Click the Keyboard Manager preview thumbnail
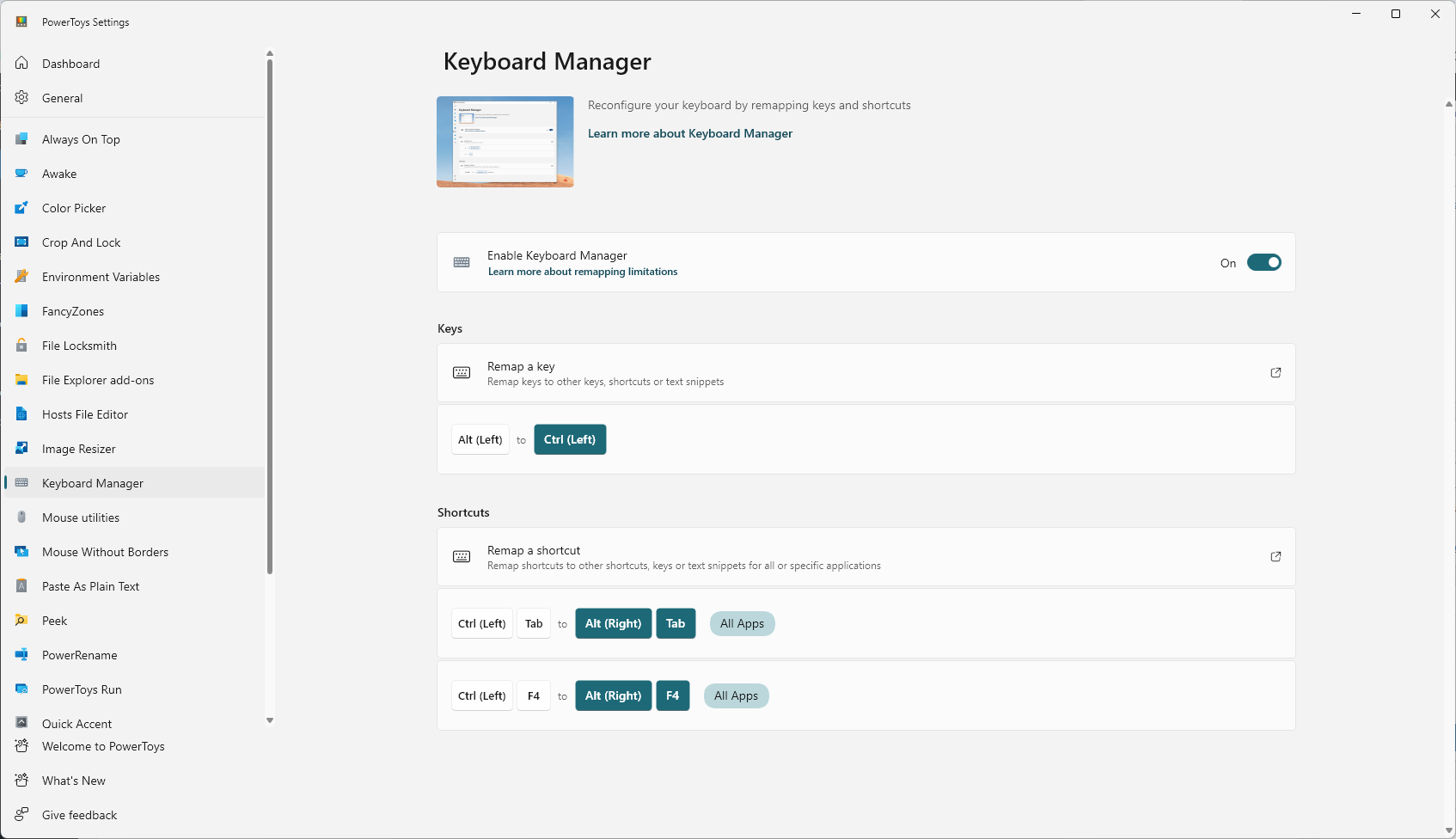1456x839 pixels. [505, 142]
